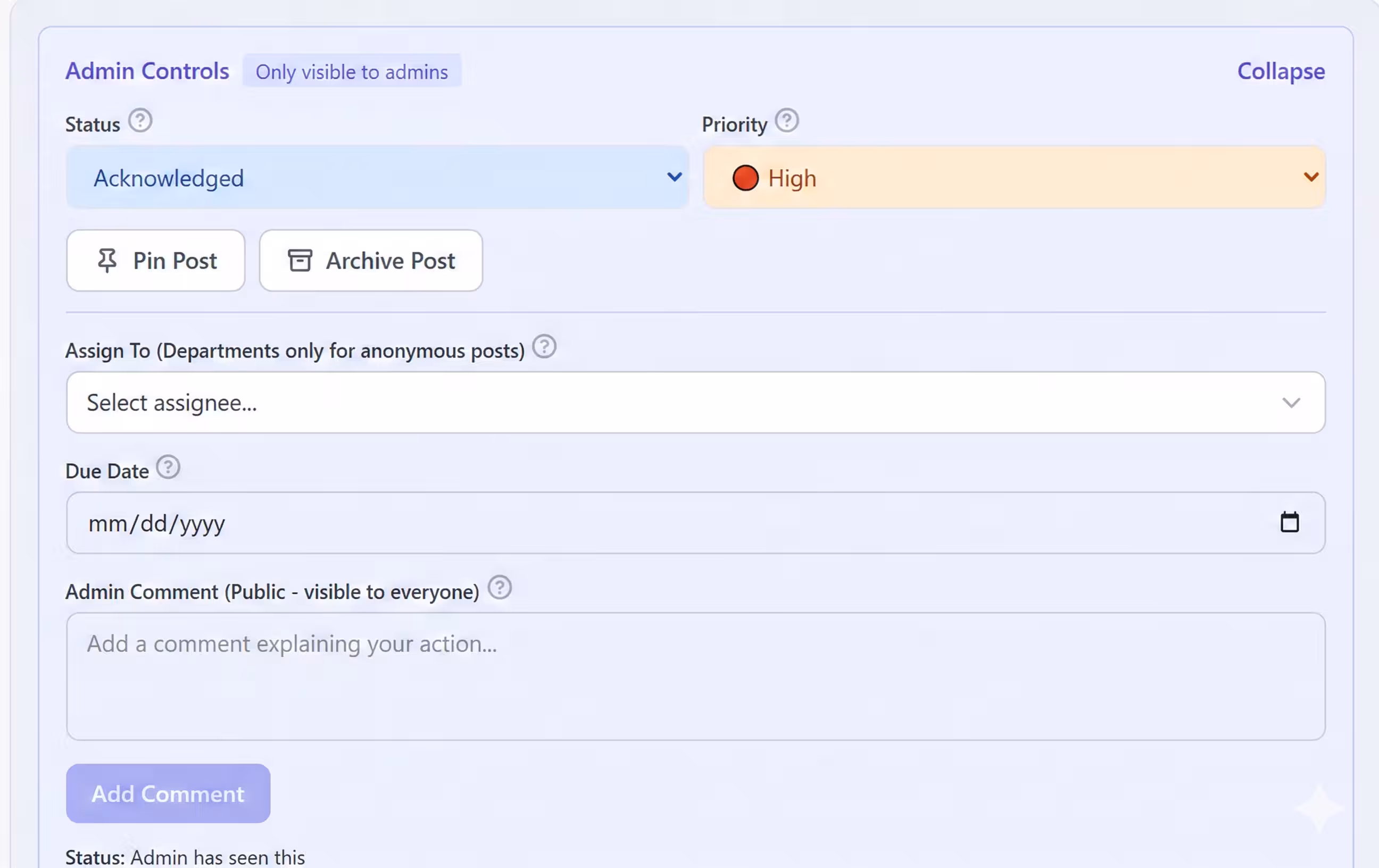The height and width of the screenshot is (868, 1379).
Task: Click the Priority help icon
Action: [787, 120]
